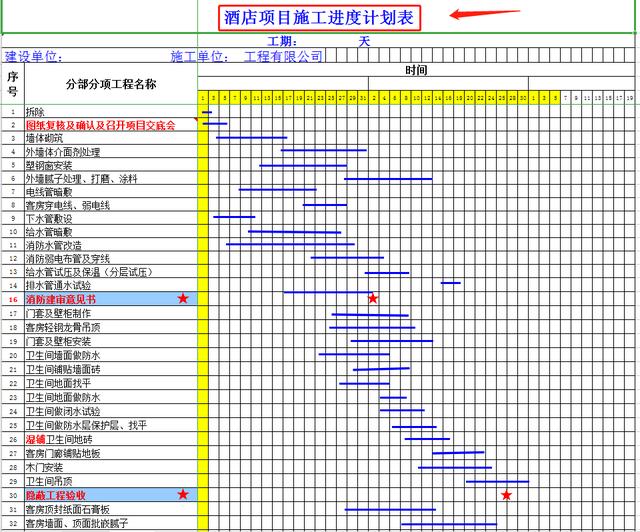The width and height of the screenshot is (640, 532).
Task: Select the blue Gantt bar for 墙体砌筑
Action: coord(251,138)
